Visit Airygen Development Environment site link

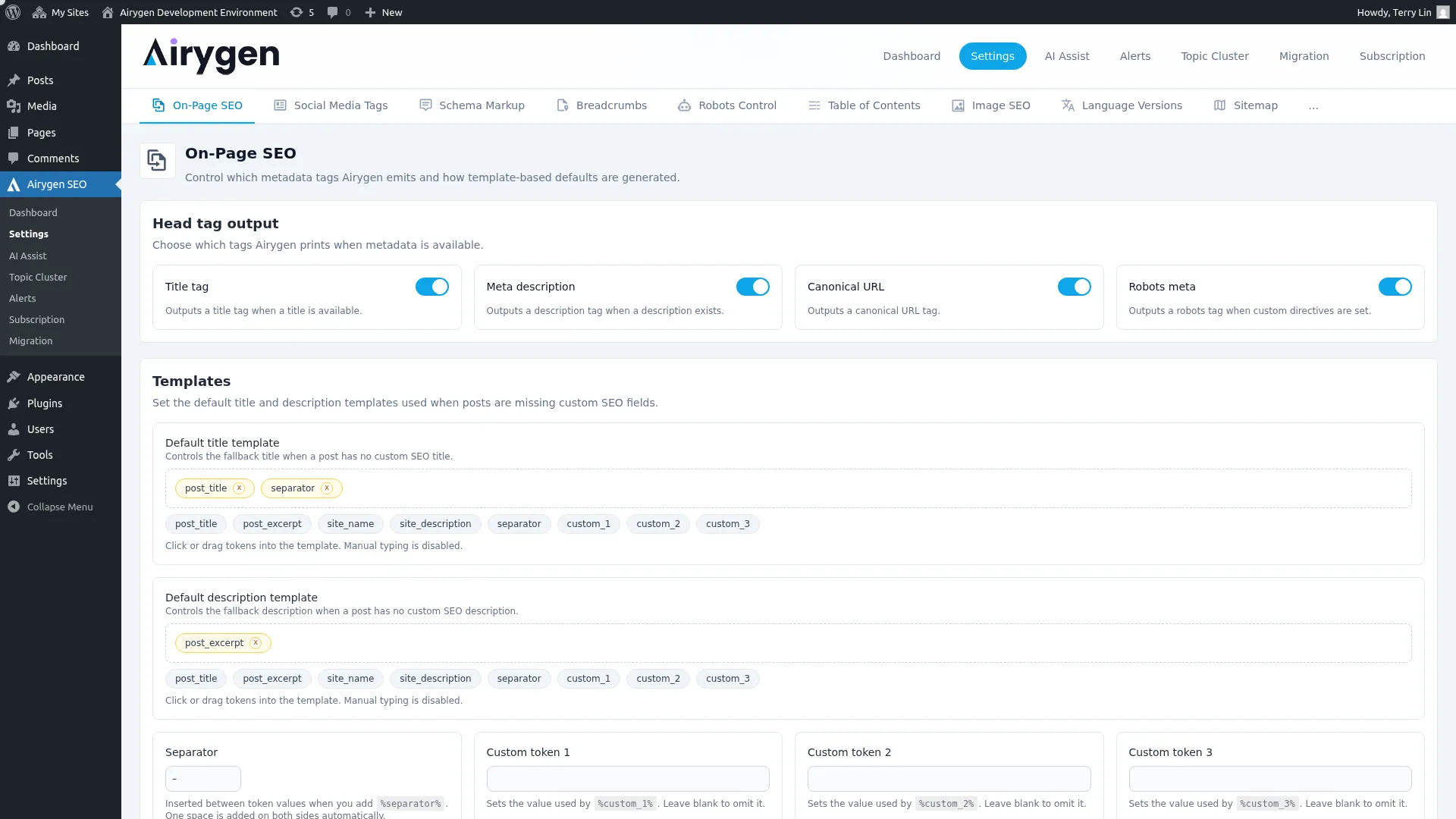pyautogui.click(x=190, y=12)
